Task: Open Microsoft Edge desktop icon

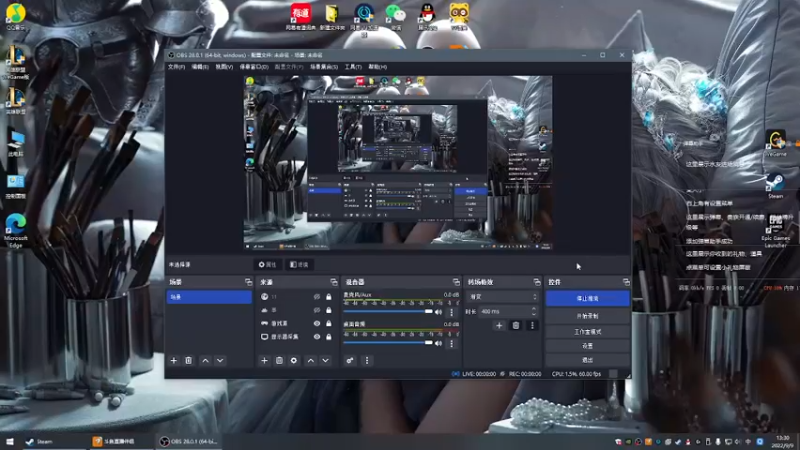Action: click(x=16, y=231)
